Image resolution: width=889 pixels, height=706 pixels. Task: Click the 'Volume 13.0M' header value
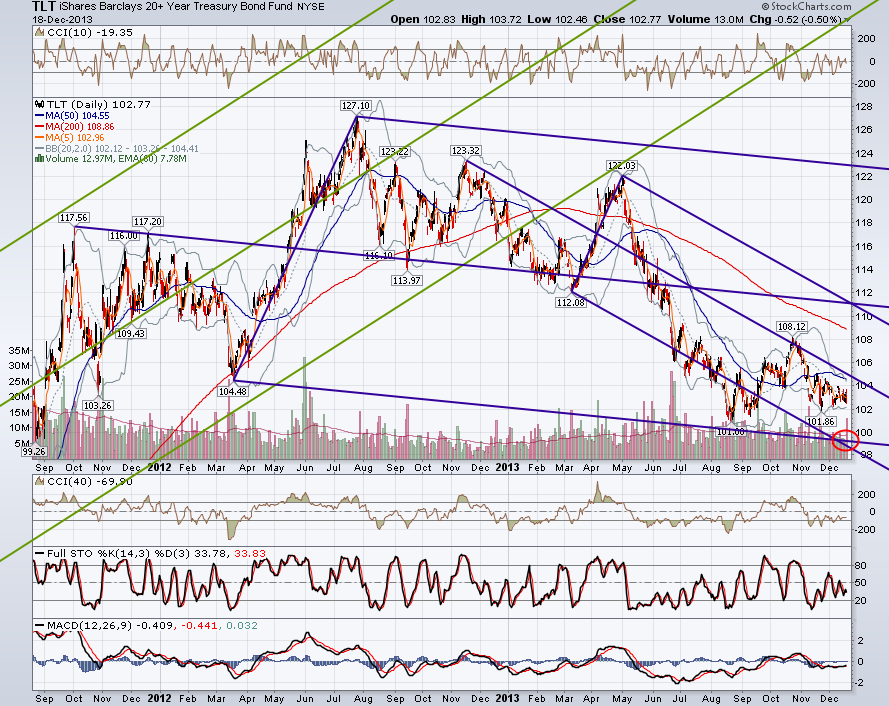pyautogui.click(x=705, y=19)
